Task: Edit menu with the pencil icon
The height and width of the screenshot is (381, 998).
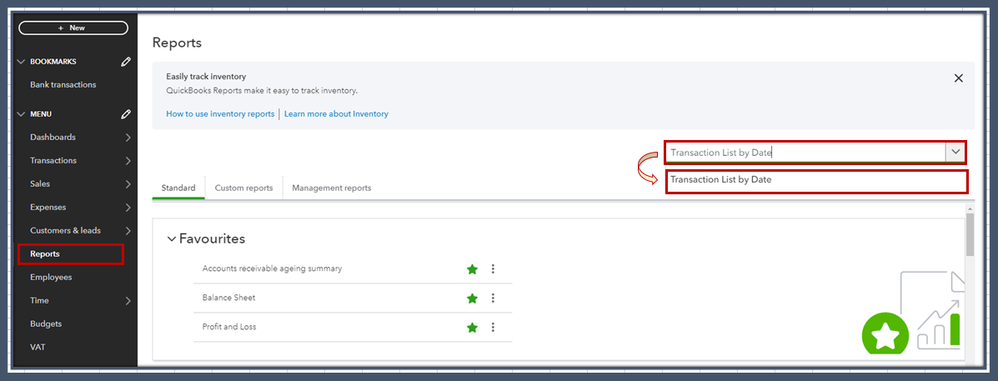Action: click(126, 114)
